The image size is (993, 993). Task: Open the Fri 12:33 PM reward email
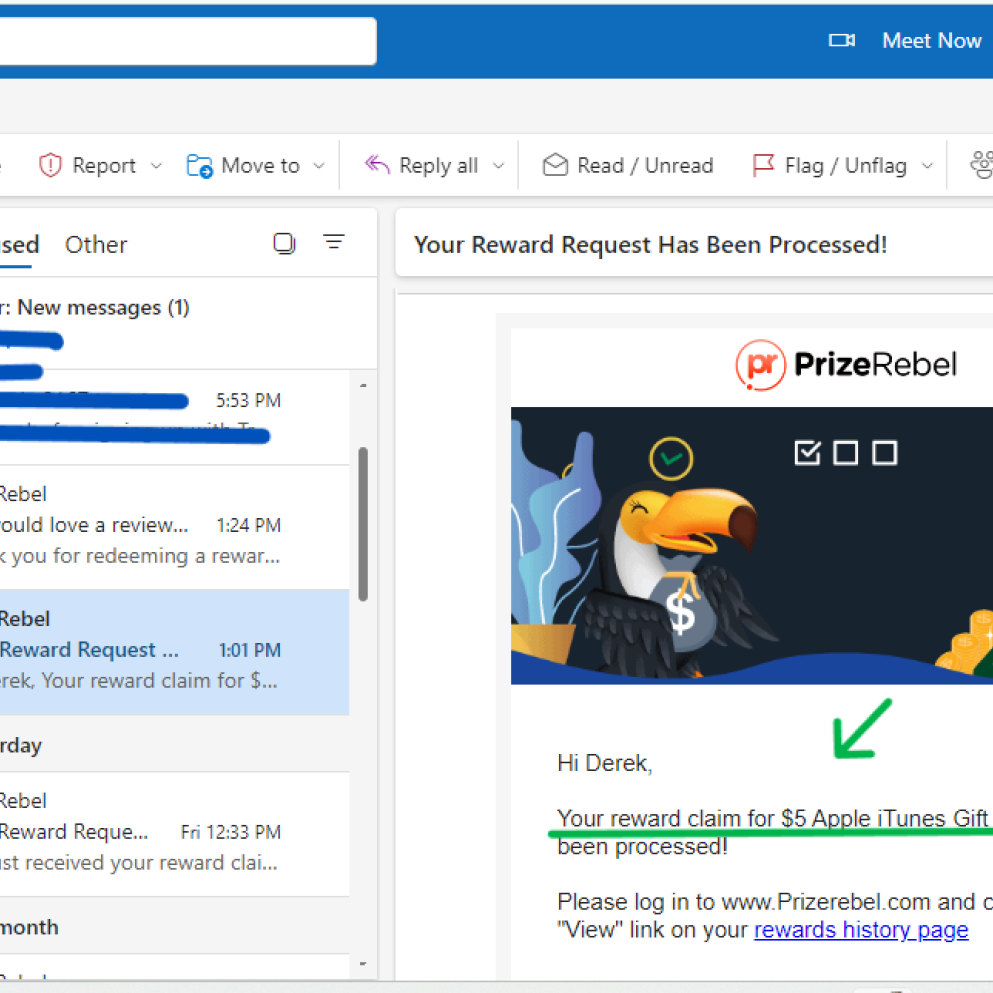[140, 832]
